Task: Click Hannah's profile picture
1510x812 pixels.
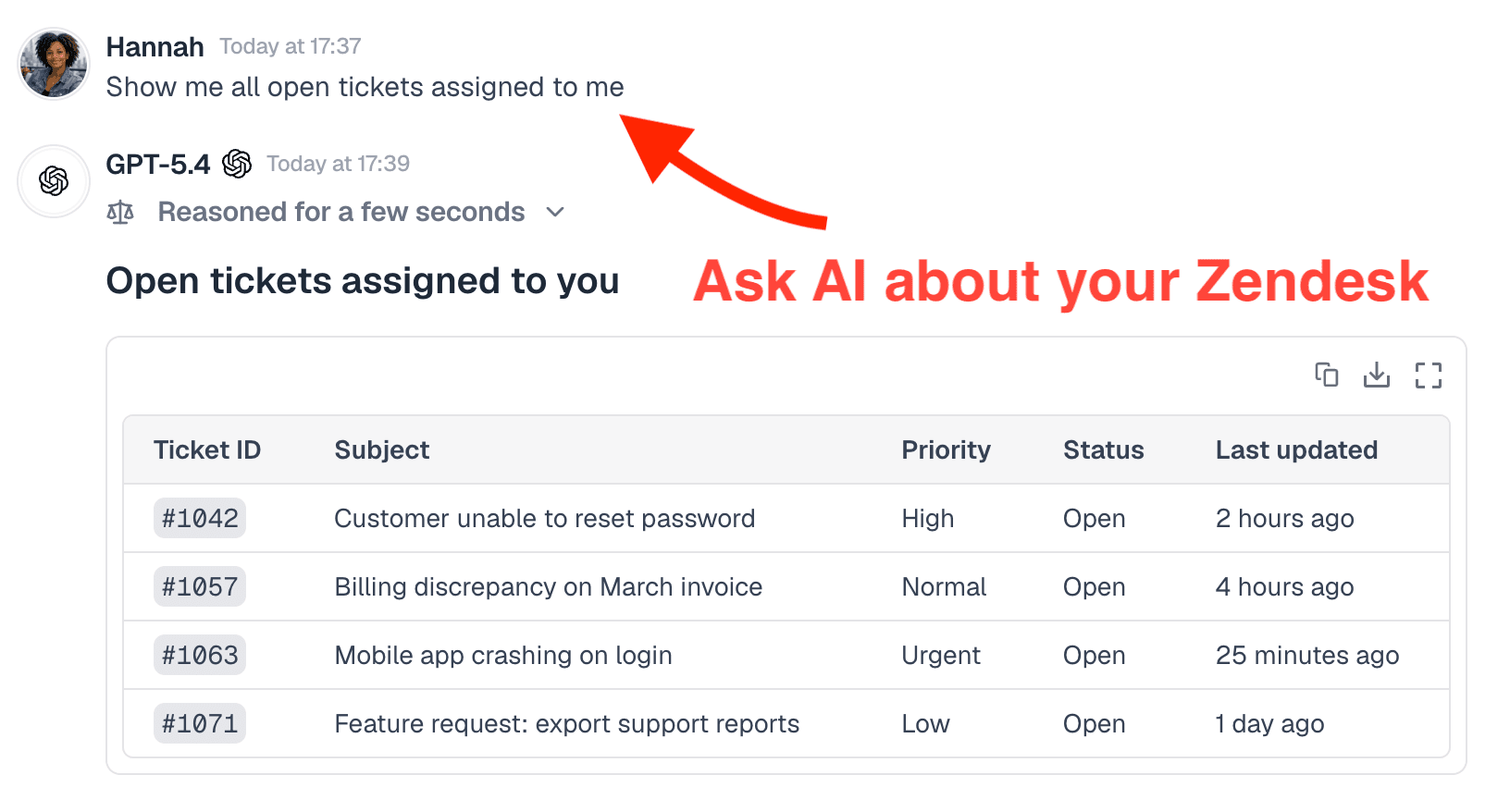Action: point(53,63)
